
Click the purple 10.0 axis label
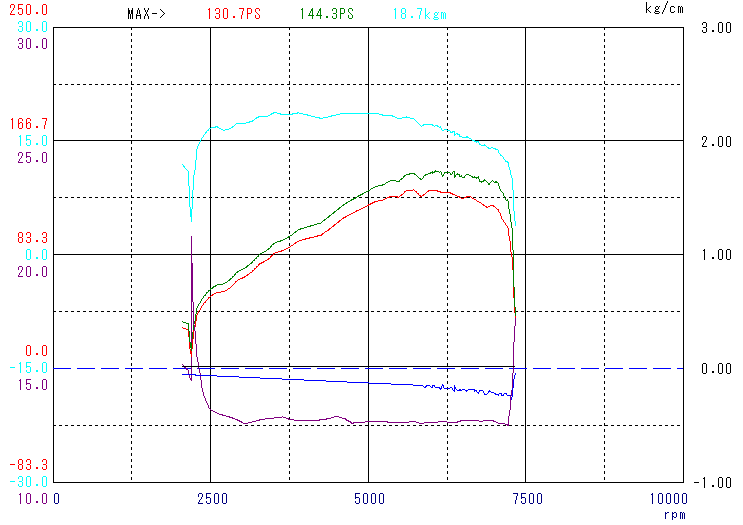(32, 499)
